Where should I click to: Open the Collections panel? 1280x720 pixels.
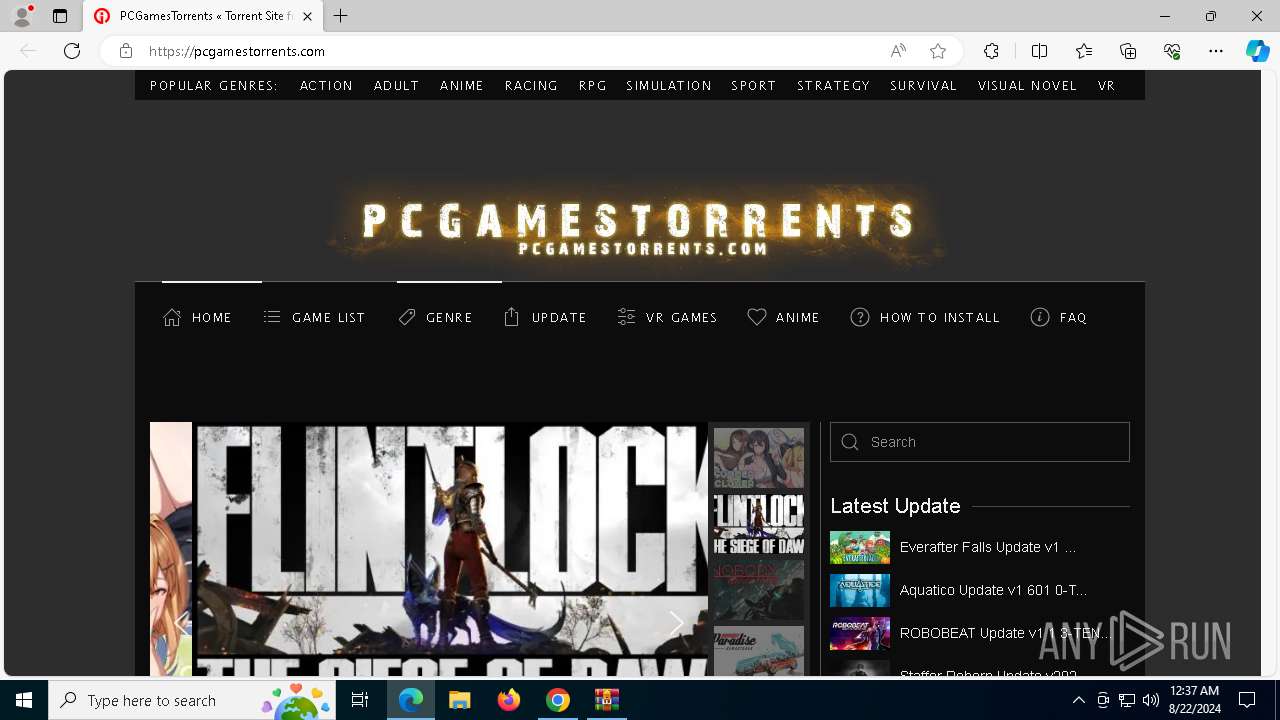[1128, 51]
